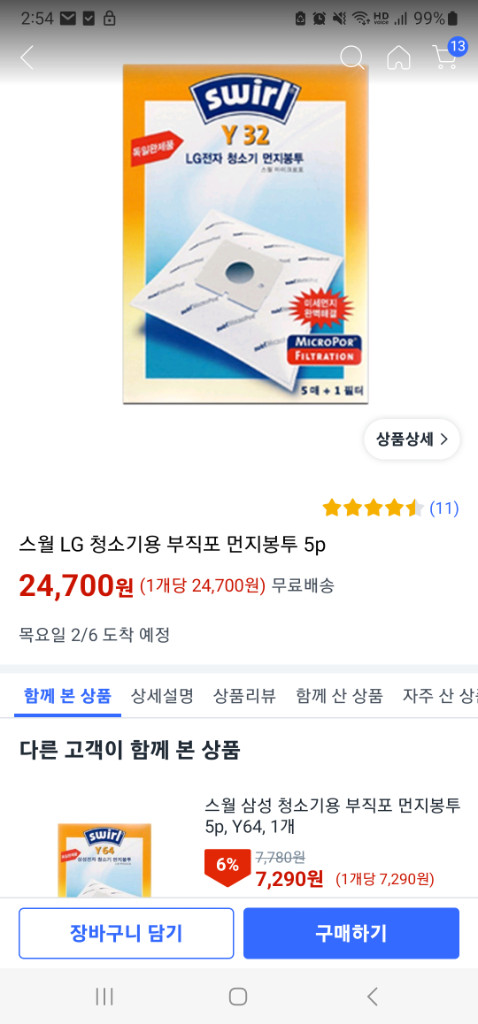The width and height of the screenshot is (478, 1024).
Task: Switch to 함께 본 상품 tab
Action: [x=67, y=696]
